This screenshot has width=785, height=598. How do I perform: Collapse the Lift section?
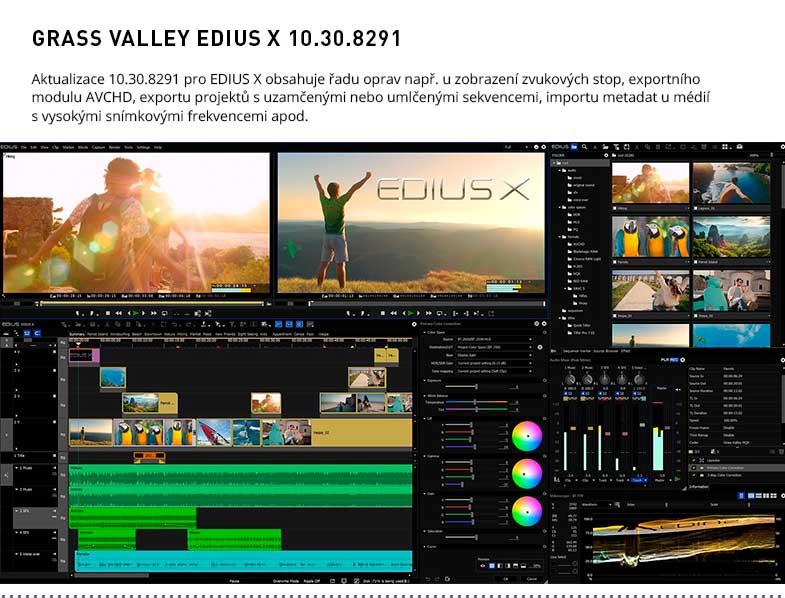coord(425,418)
